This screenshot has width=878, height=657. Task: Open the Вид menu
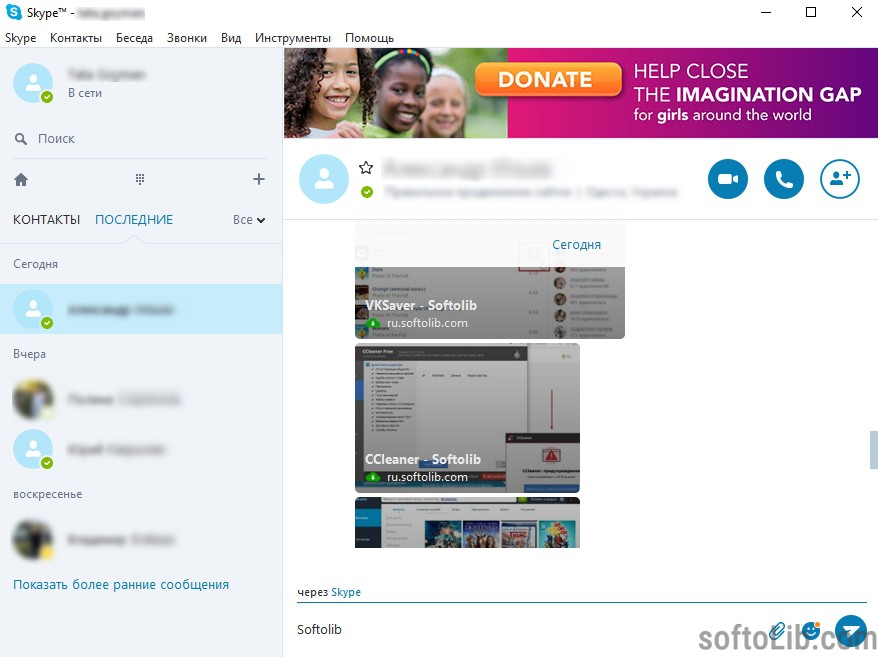(231, 38)
